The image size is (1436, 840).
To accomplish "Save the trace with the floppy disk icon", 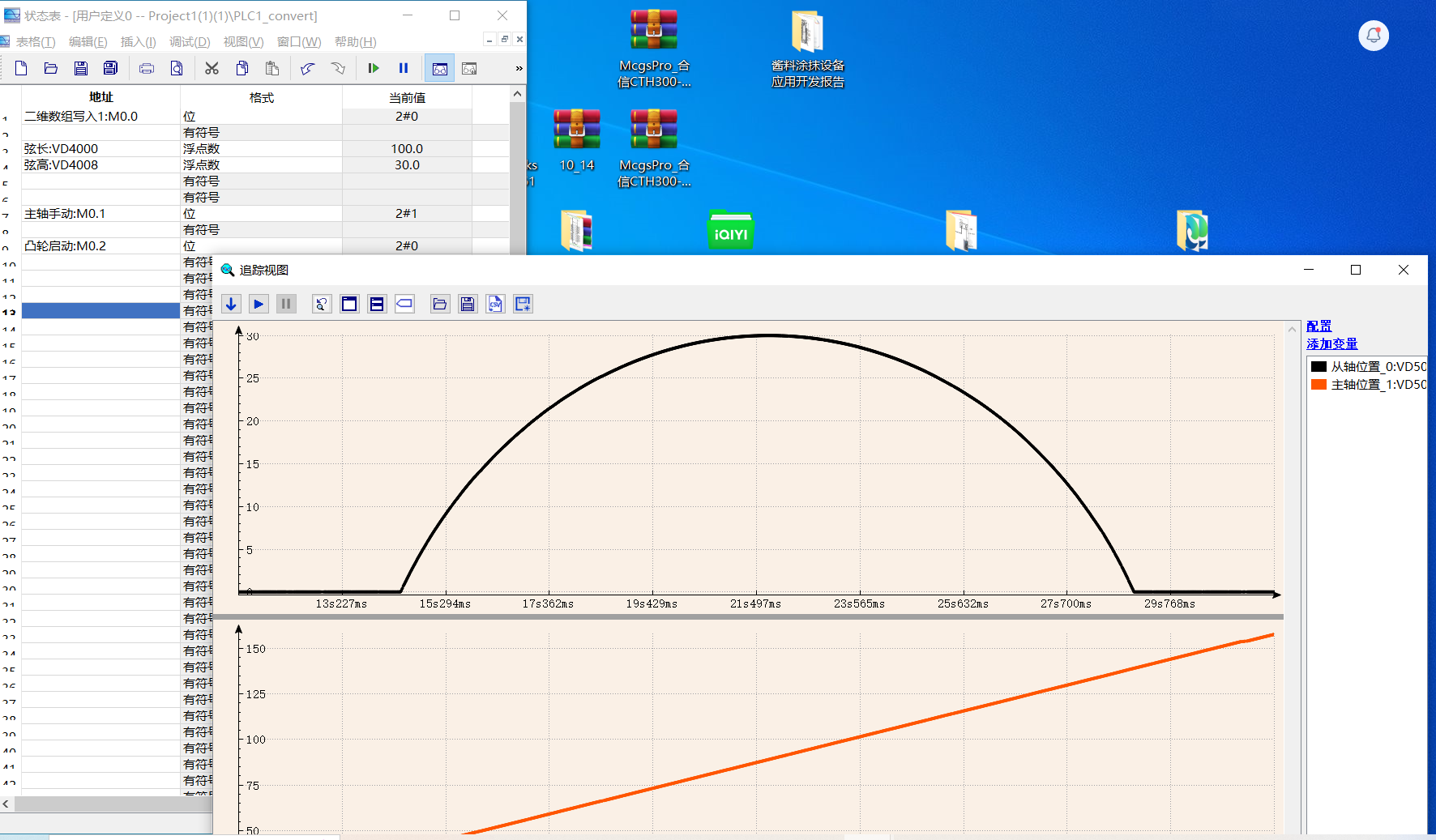I will (468, 304).
